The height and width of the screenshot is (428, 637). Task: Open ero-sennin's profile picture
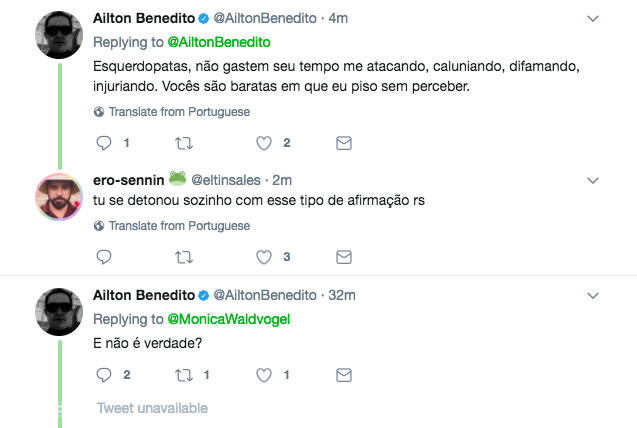(x=58, y=196)
